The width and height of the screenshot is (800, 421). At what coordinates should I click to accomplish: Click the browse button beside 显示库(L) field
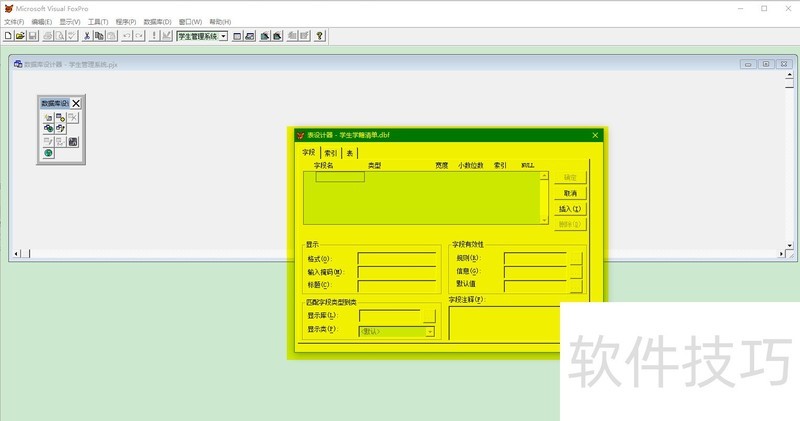pyautogui.click(x=429, y=316)
